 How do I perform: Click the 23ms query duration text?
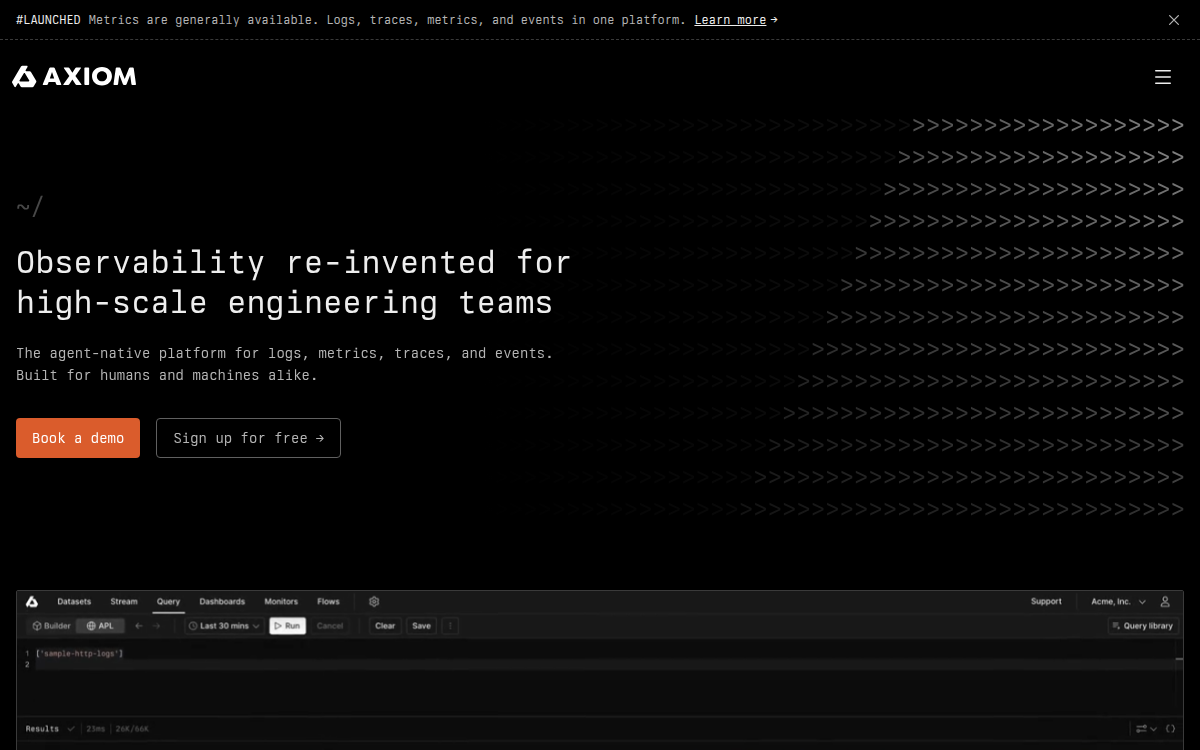click(x=96, y=729)
